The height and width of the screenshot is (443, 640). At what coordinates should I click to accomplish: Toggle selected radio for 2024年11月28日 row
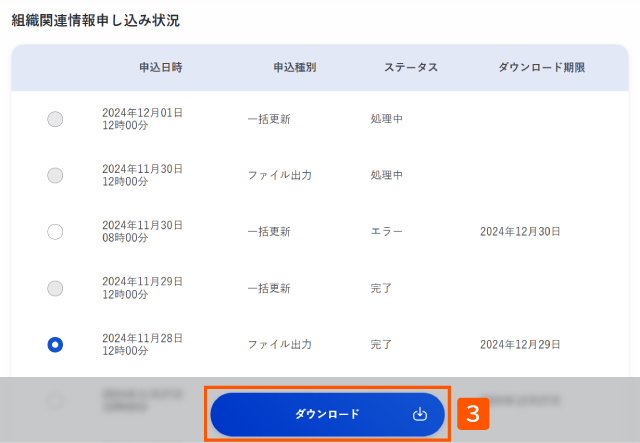coord(55,345)
